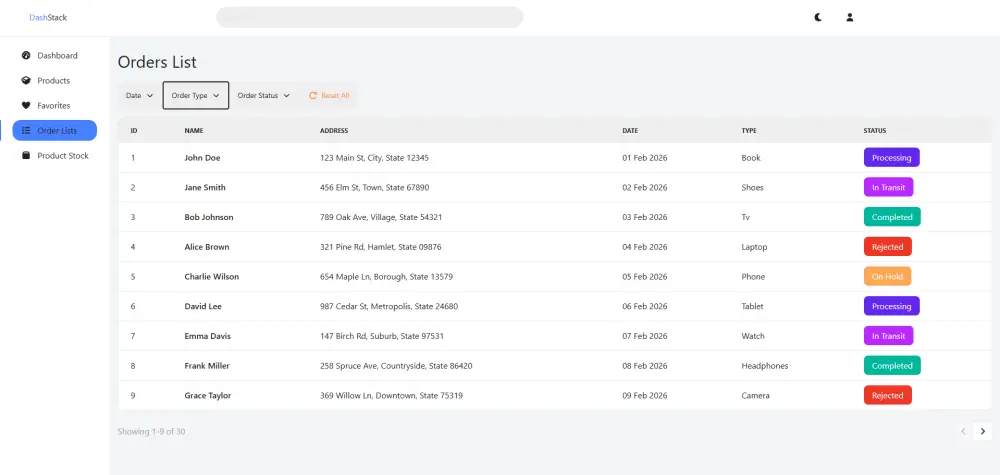Click the Products box icon in sidebar
Screen dimensions: 1000x475
point(26,80)
